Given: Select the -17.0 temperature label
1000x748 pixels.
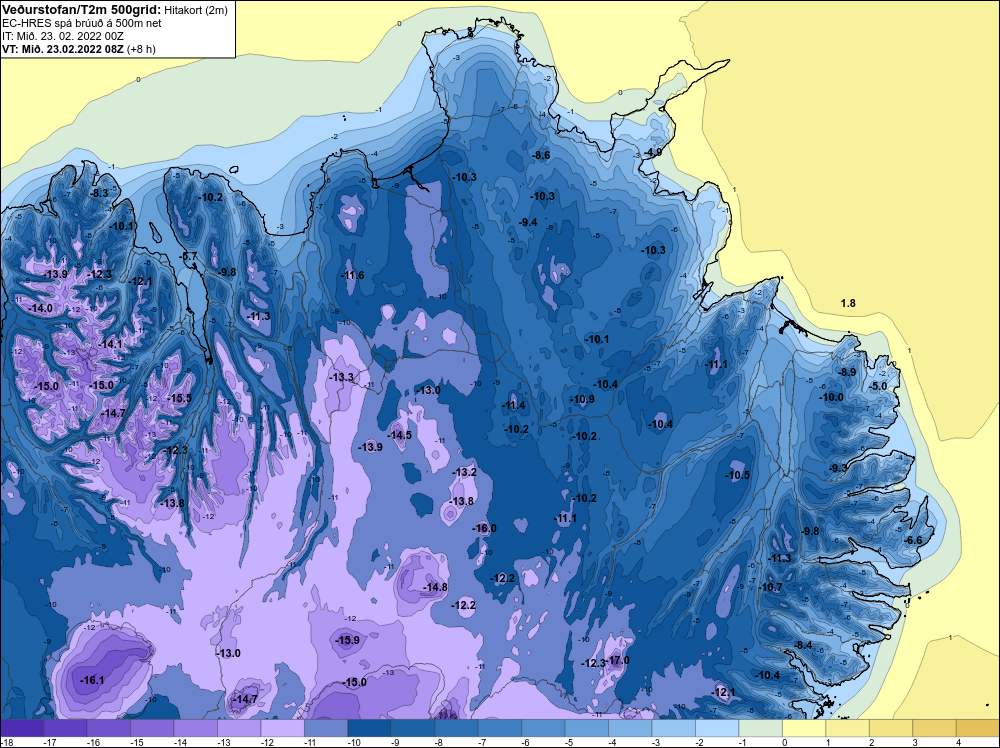Looking at the screenshot, I should (619, 660).
